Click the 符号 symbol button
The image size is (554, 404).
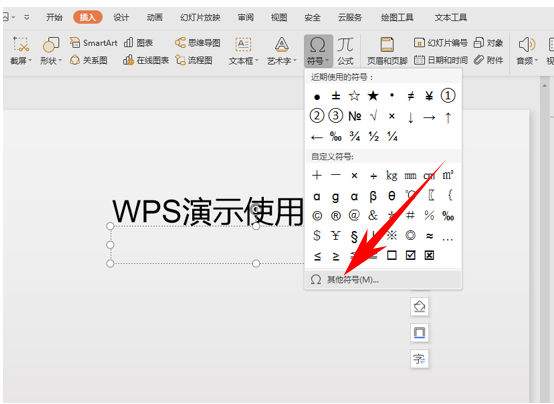click(318, 51)
